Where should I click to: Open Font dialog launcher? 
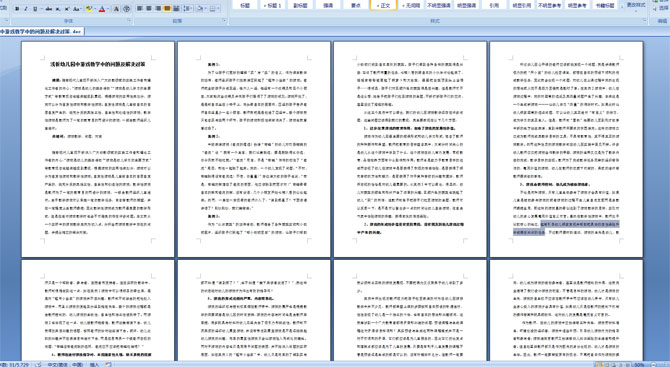pyautogui.click(x=129, y=21)
